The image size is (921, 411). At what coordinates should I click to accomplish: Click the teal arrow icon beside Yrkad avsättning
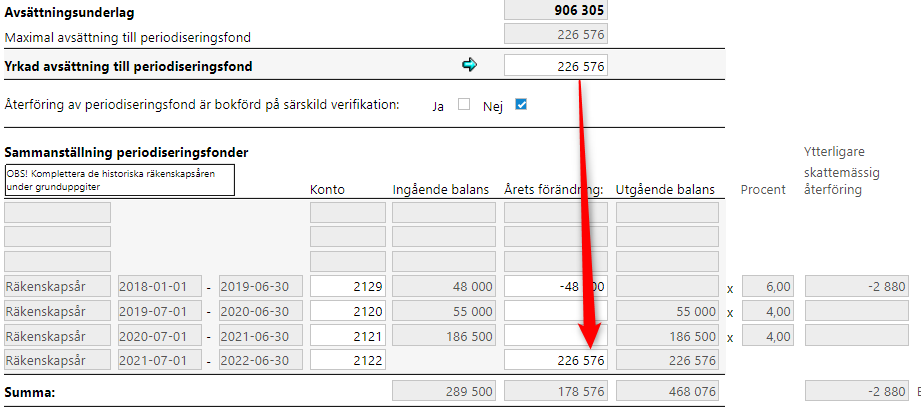tap(470, 65)
